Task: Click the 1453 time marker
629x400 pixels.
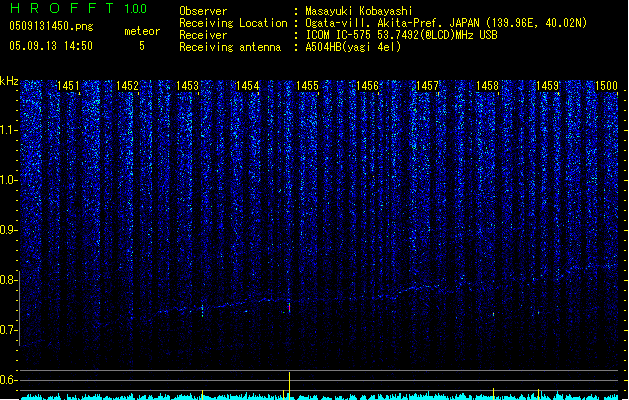Action: (187, 85)
